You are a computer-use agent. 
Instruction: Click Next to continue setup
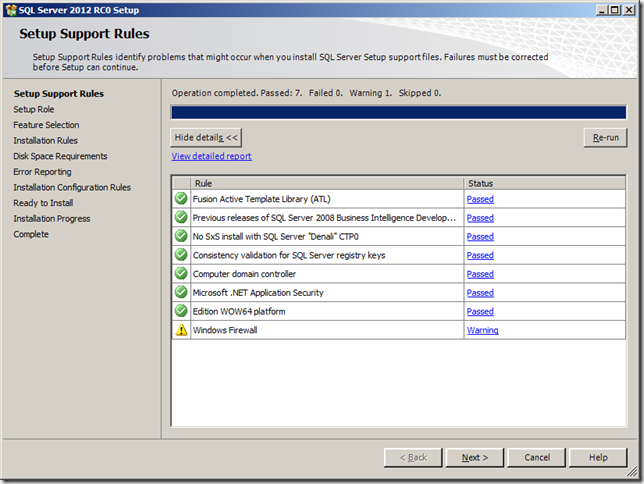point(475,457)
